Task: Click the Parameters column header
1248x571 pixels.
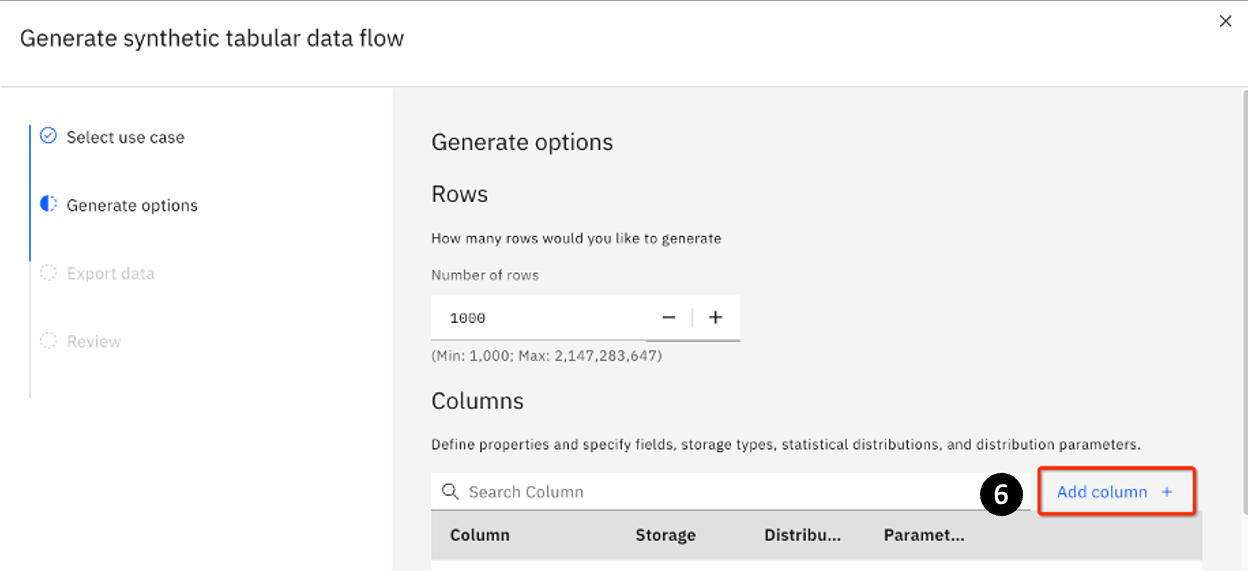Action: coord(923,535)
